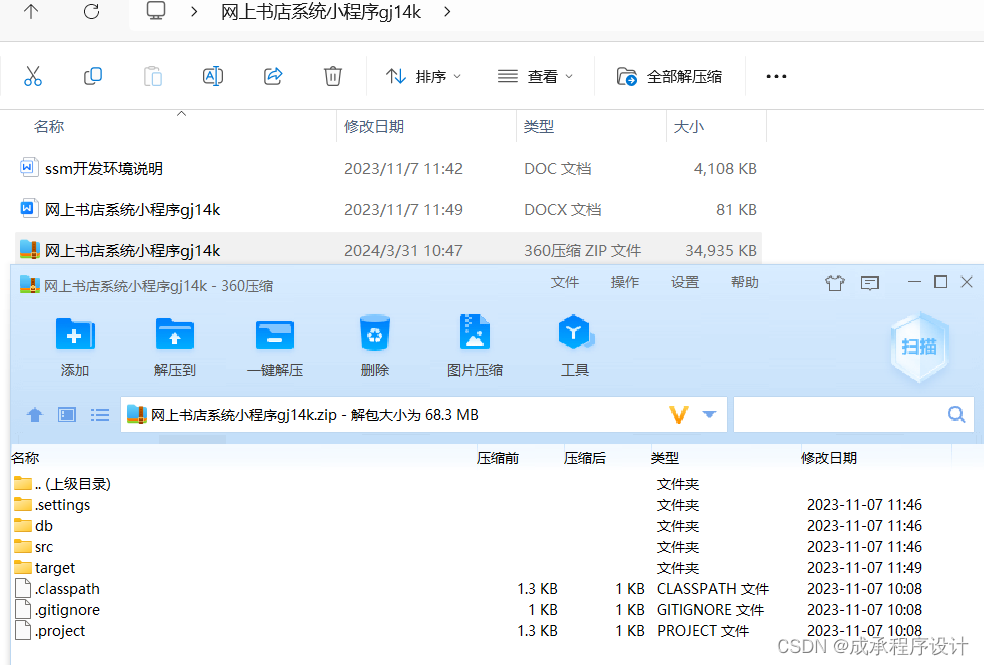Select the target folder in archive
Viewport: 984px width, 665px height.
point(45,568)
